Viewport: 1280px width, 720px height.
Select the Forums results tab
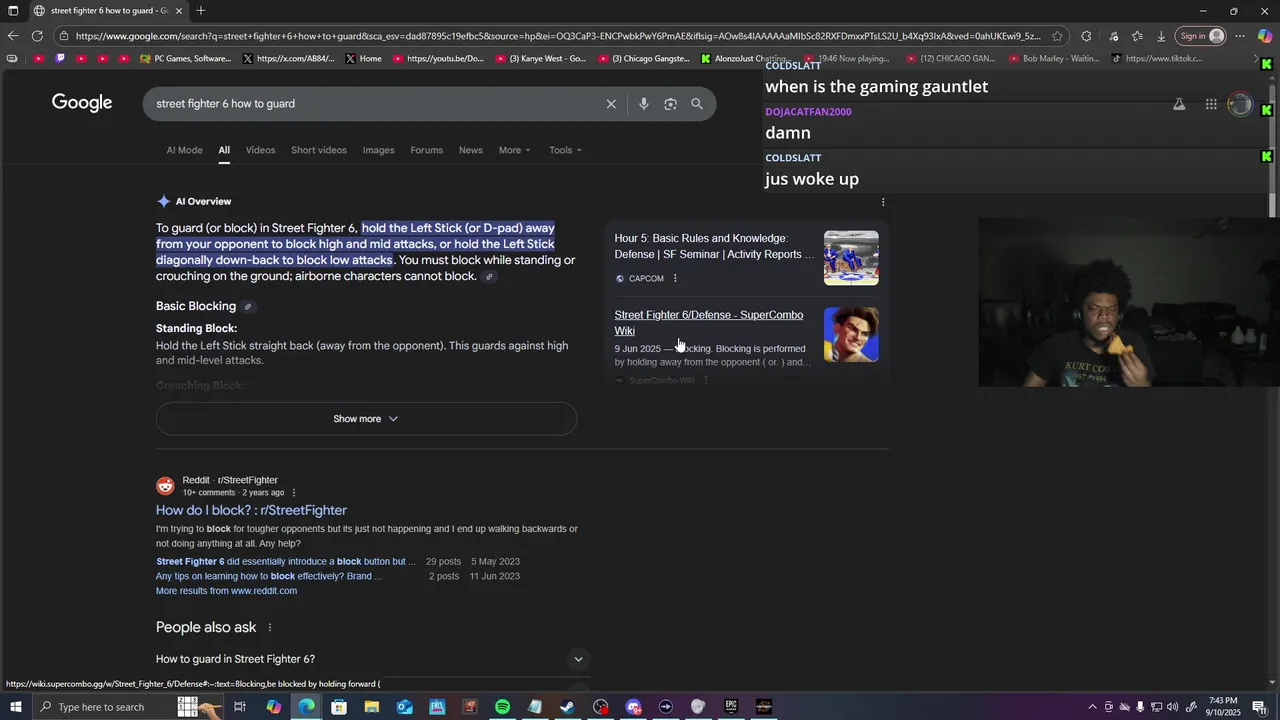pyautogui.click(x=426, y=150)
